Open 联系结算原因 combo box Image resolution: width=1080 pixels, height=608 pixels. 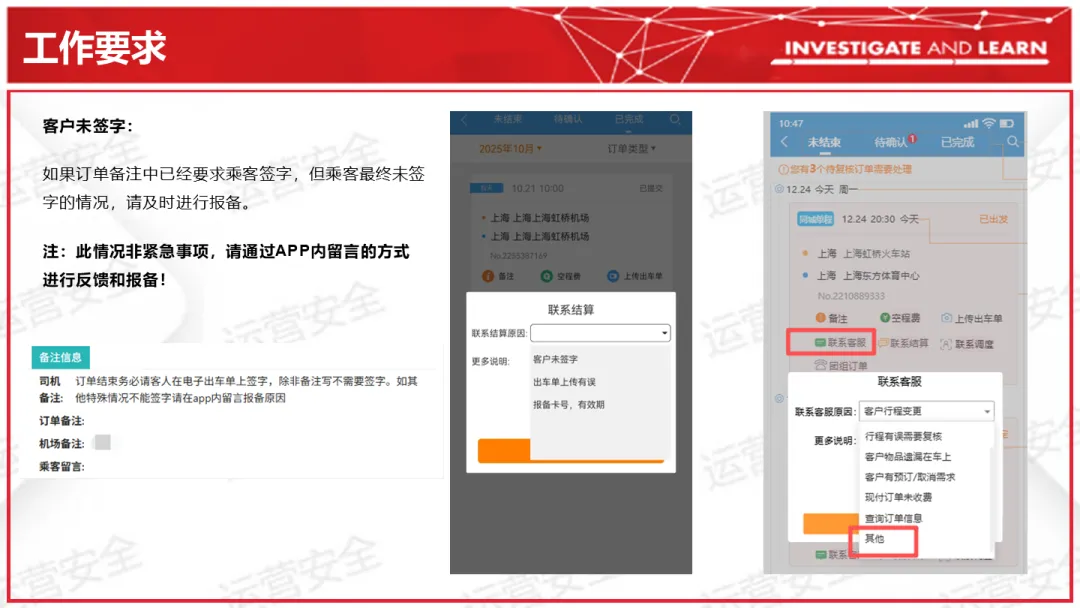coord(600,333)
